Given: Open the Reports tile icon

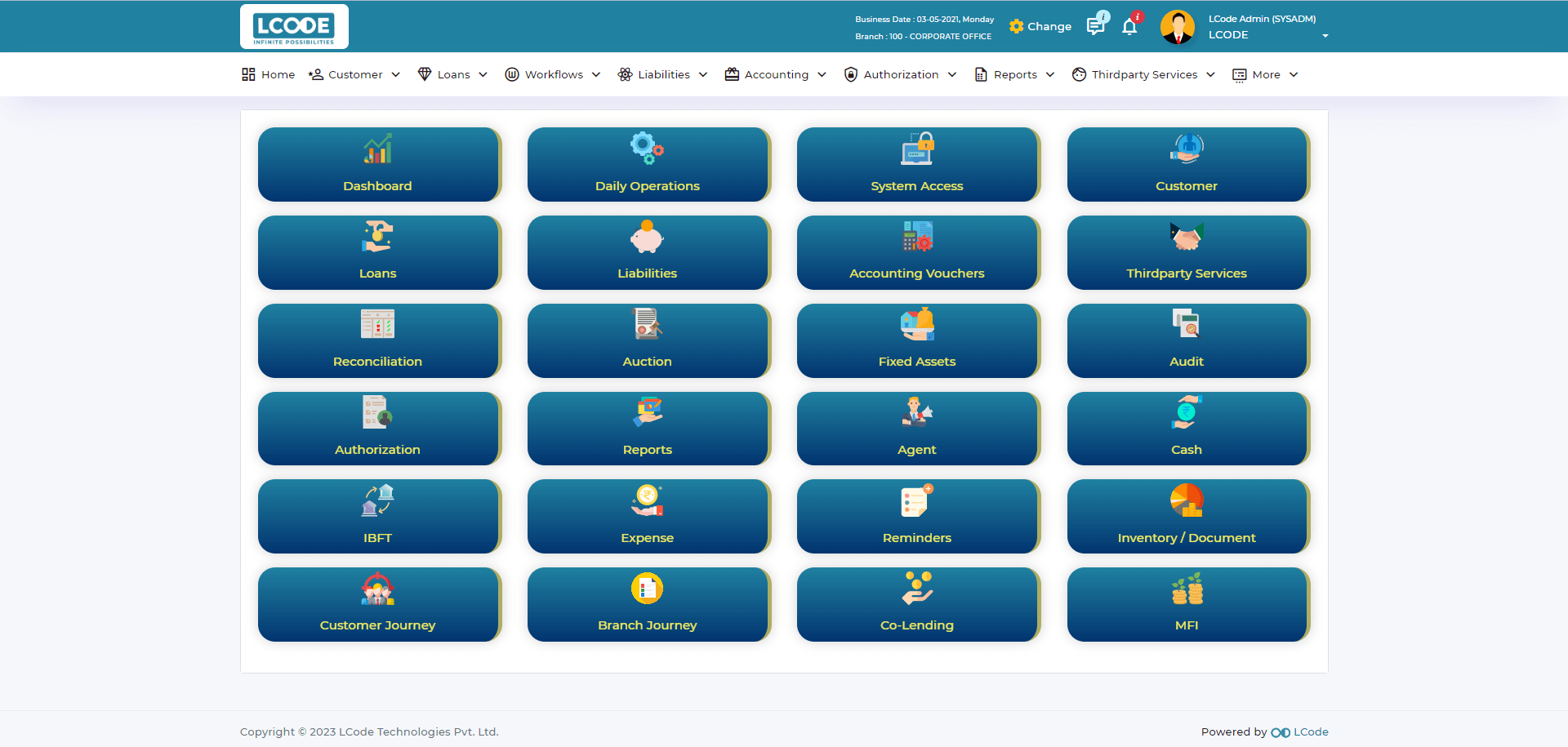Looking at the screenshot, I should (x=648, y=411).
